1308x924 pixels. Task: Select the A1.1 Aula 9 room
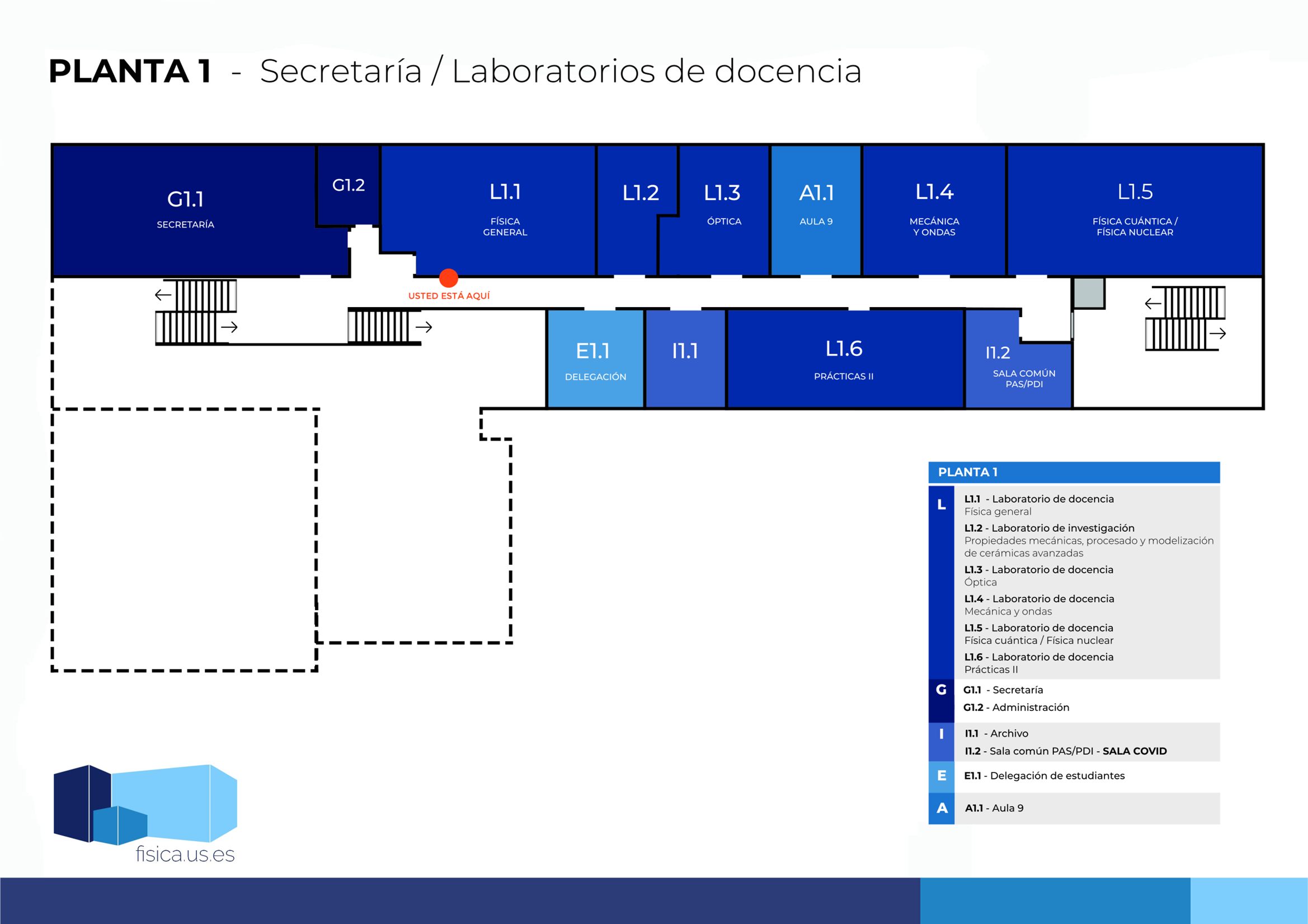pyautogui.click(x=816, y=210)
